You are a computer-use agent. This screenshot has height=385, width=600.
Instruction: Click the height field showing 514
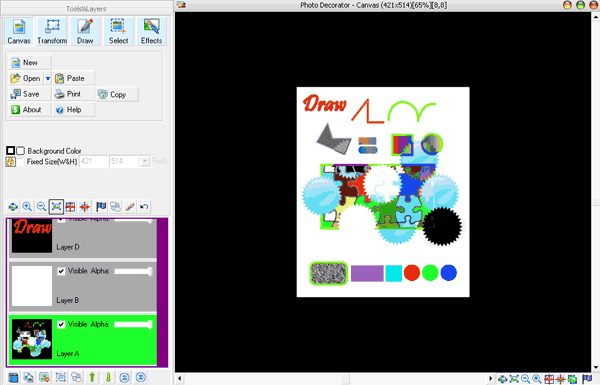coord(124,161)
